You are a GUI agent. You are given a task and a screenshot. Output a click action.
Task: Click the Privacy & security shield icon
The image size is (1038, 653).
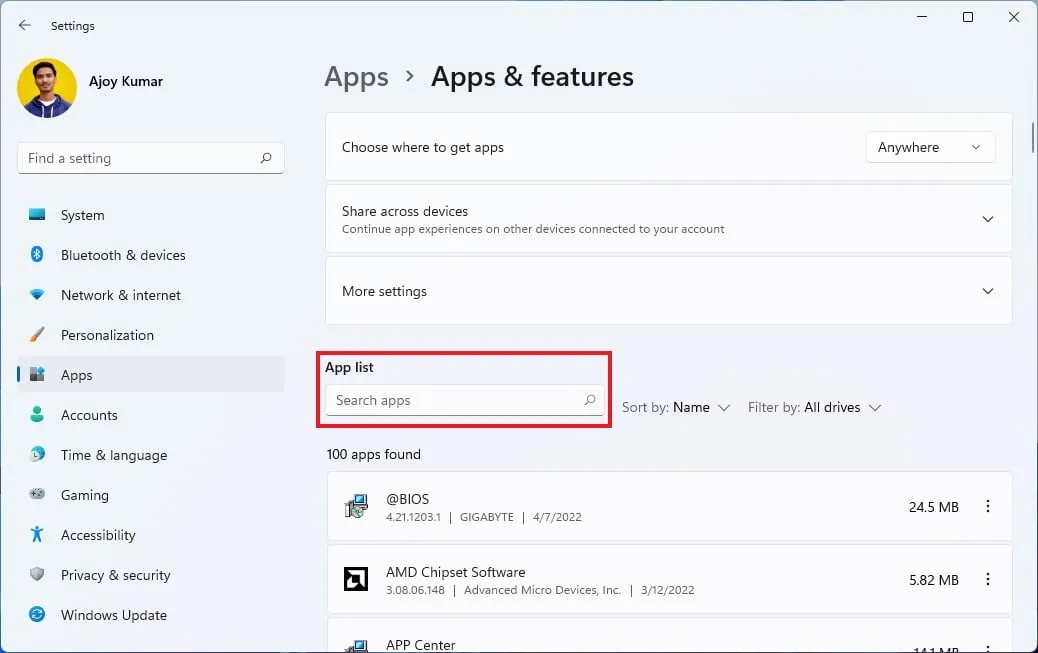coord(37,575)
